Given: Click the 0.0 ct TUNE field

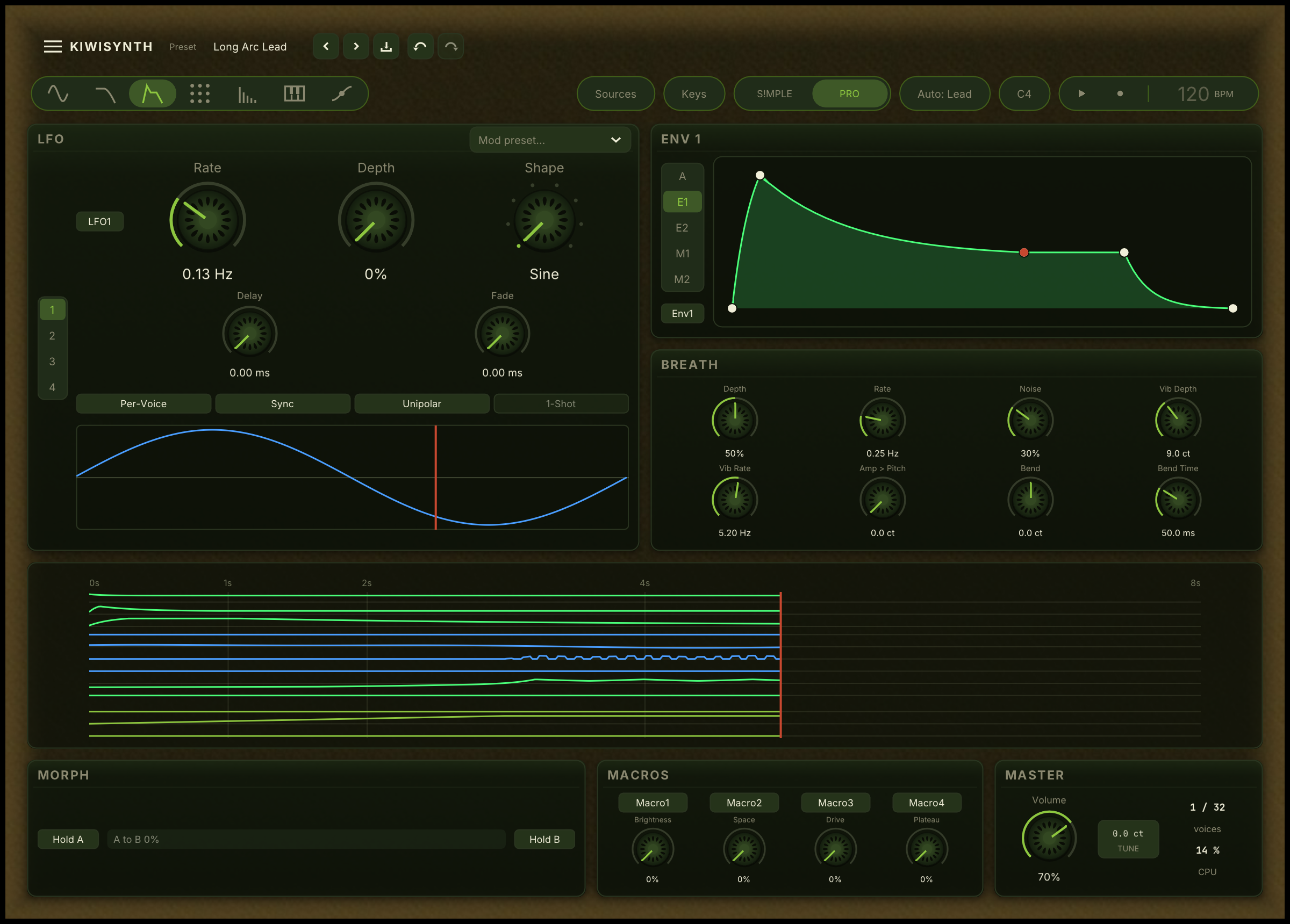Looking at the screenshot, I should click(x=1128, y=839).
